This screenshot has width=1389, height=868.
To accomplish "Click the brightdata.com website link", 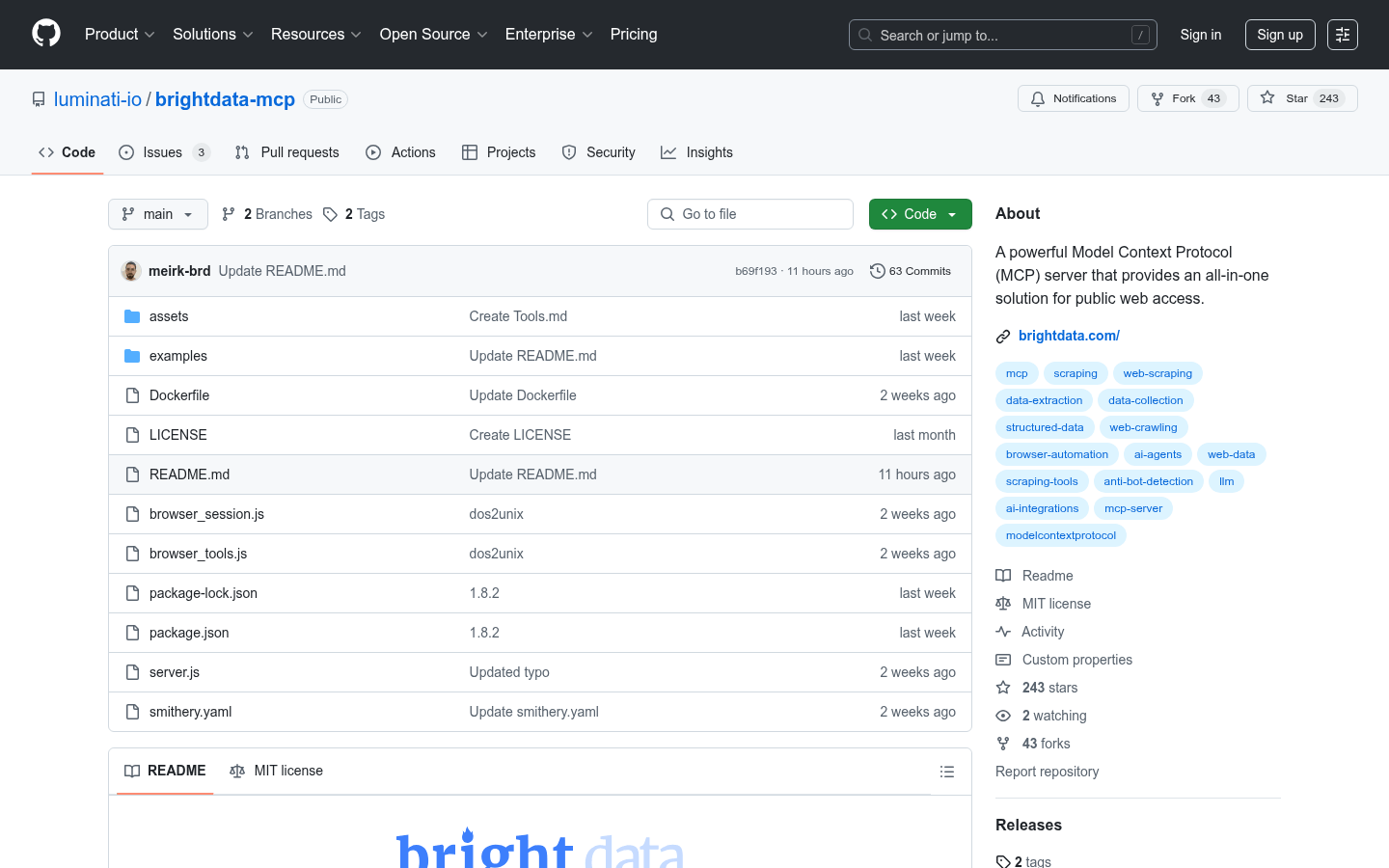I will (1069, 336).
